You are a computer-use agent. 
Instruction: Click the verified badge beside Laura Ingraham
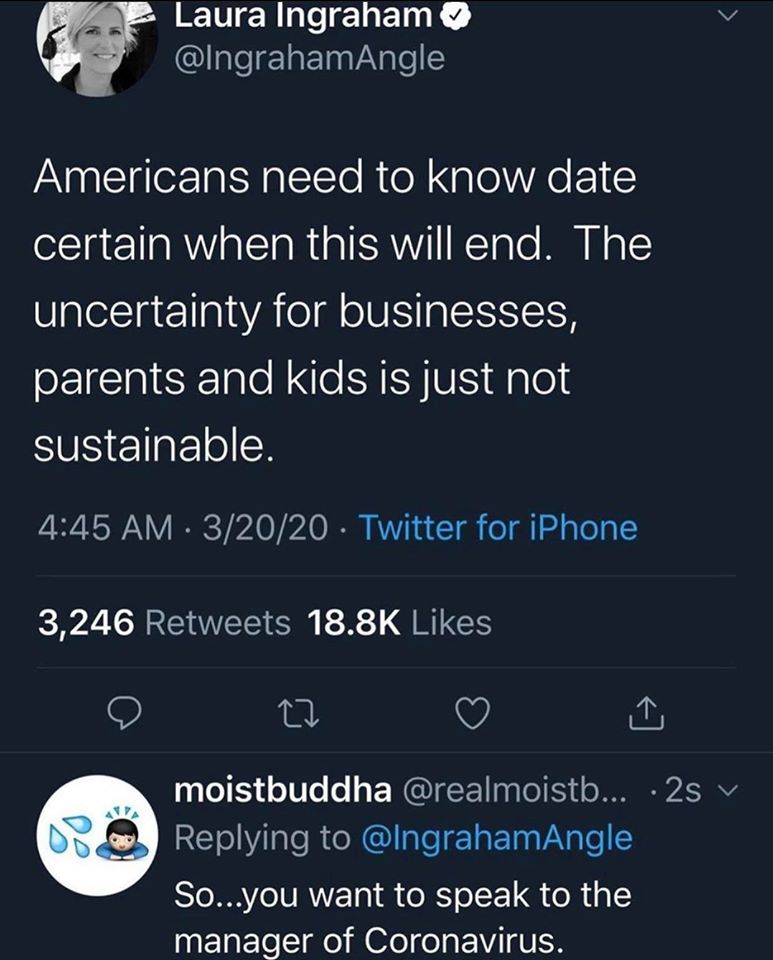click(455, 16)
